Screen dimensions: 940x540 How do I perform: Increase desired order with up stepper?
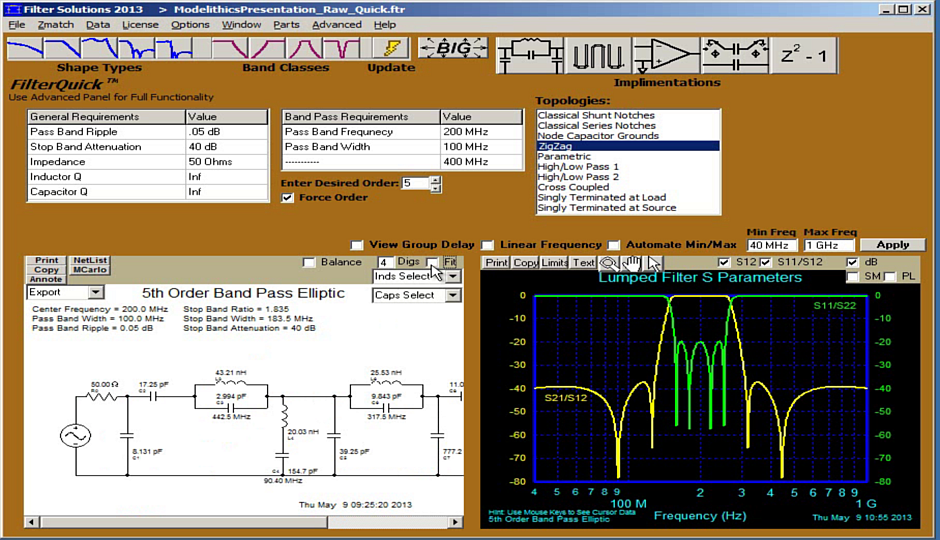436,180
